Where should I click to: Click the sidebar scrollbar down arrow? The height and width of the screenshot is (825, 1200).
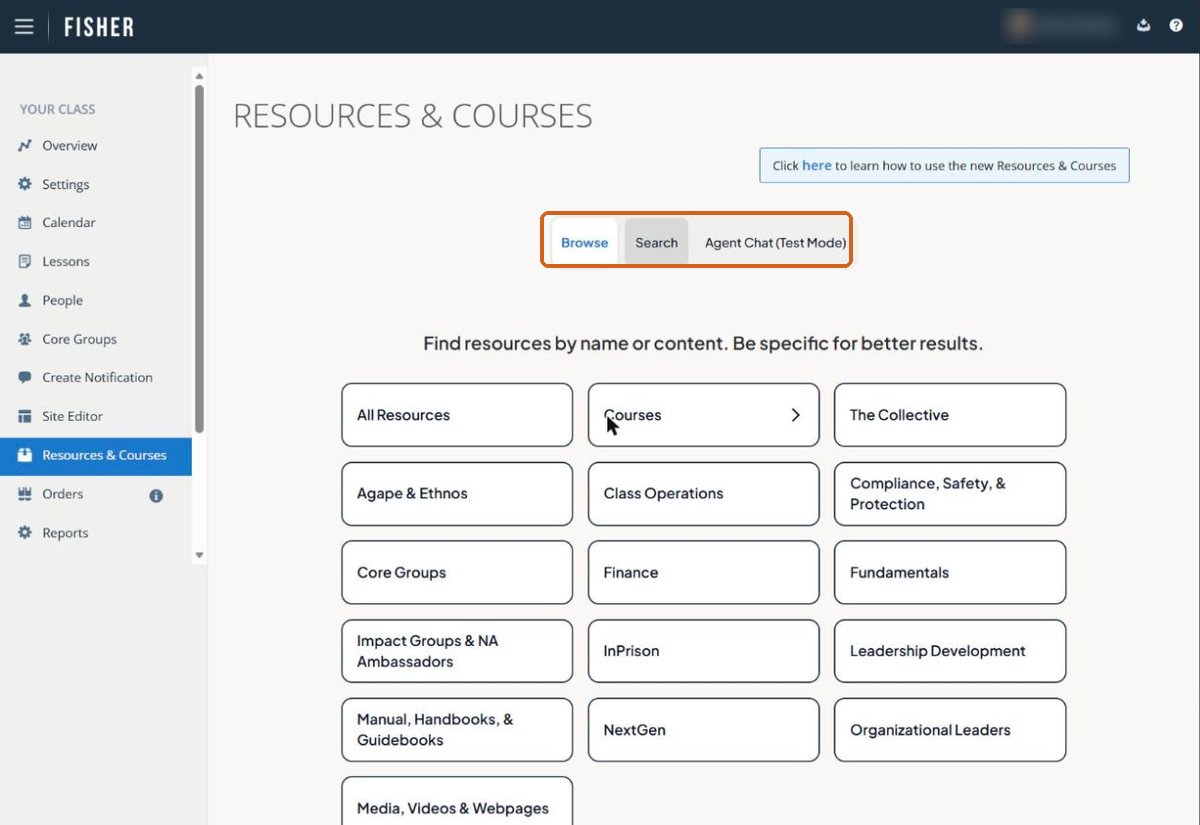[x=199, y=555]
